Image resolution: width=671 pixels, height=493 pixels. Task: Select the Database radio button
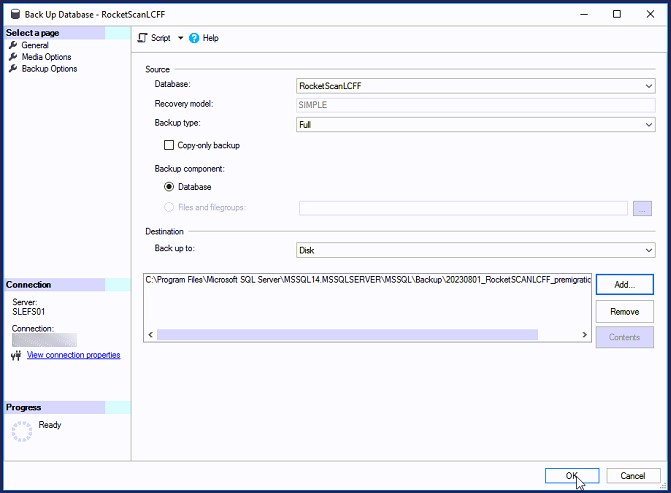pos(169,187)
